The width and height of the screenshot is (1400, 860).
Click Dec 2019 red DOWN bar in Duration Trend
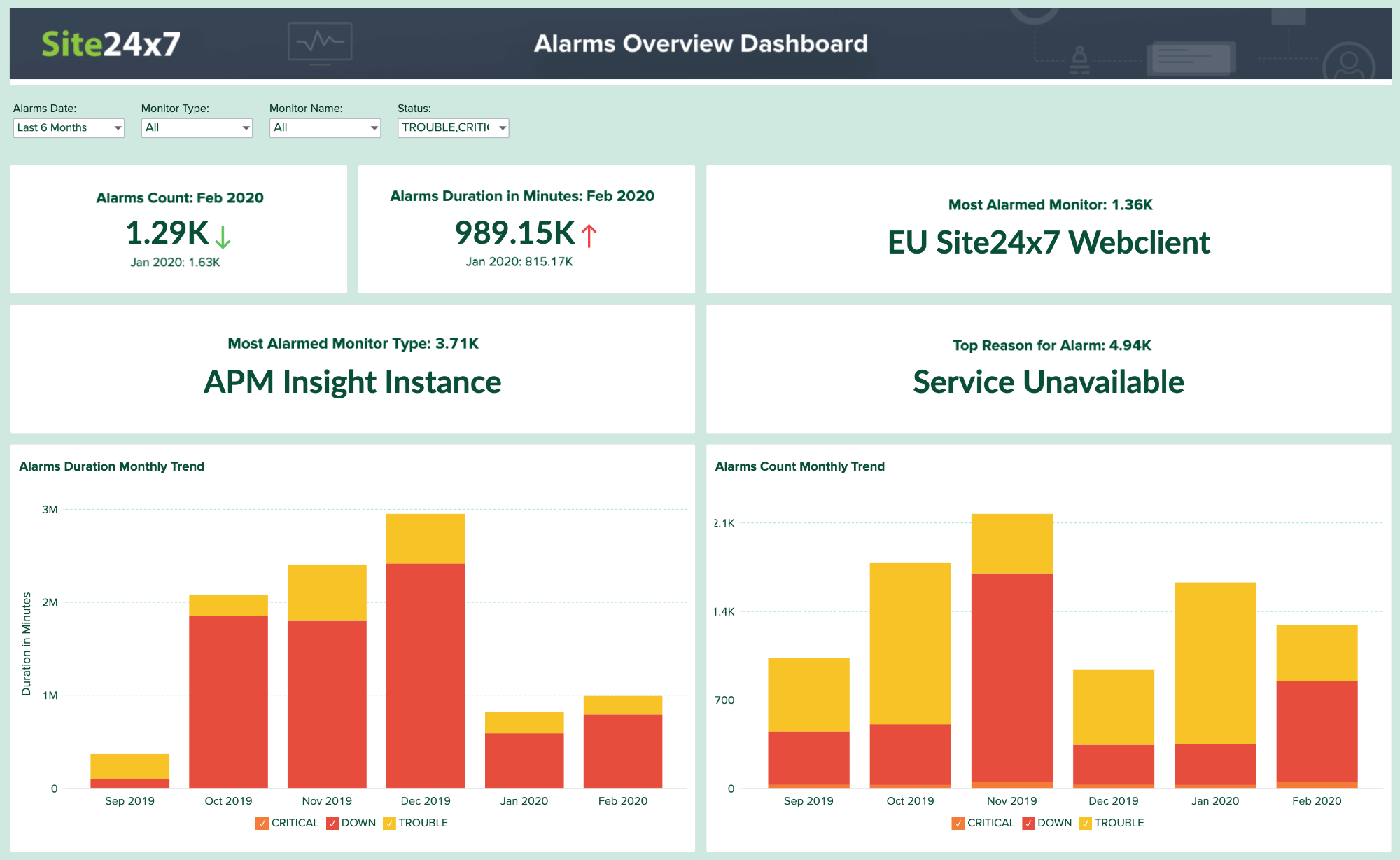(x=426, y=676)
